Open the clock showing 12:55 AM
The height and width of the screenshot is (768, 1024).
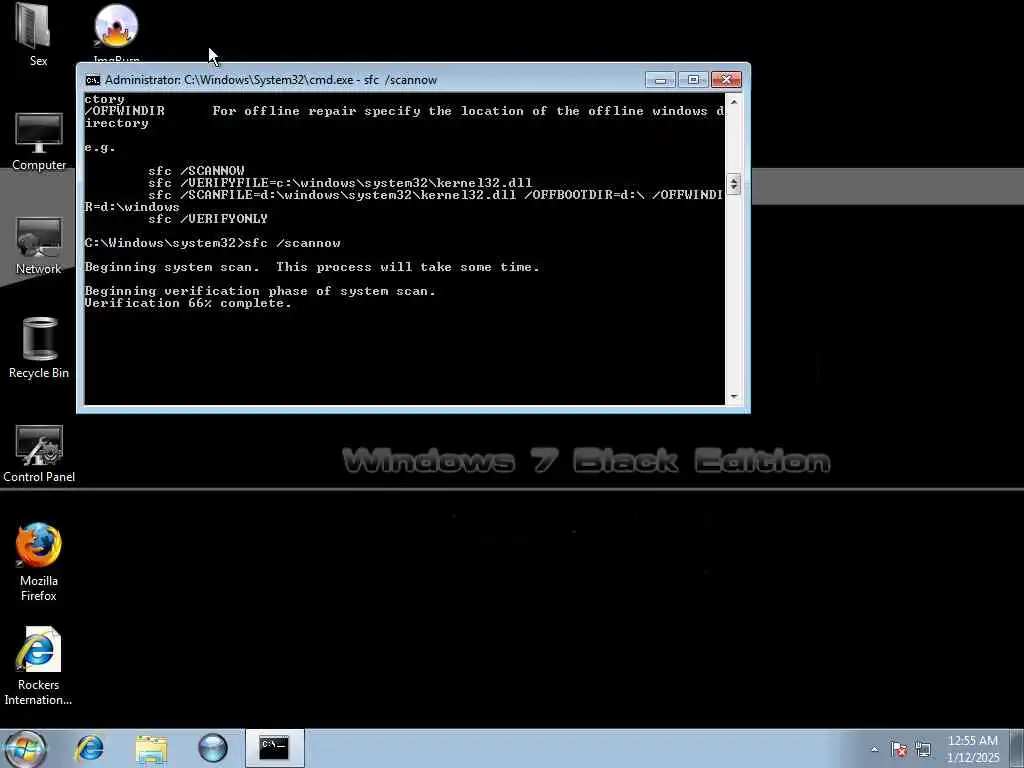973,748
